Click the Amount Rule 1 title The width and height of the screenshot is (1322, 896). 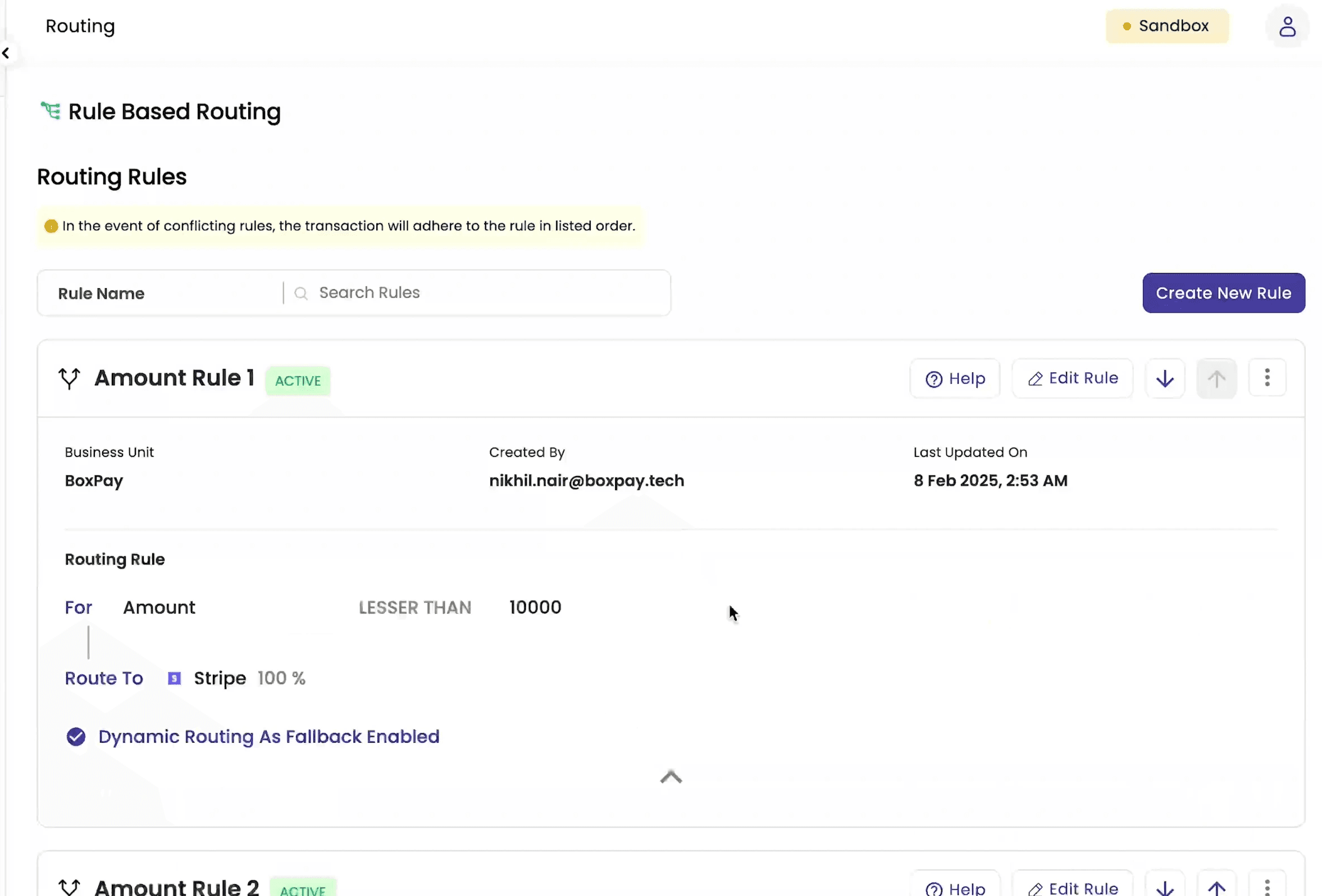pyautogui.click(x=174, y=378)
